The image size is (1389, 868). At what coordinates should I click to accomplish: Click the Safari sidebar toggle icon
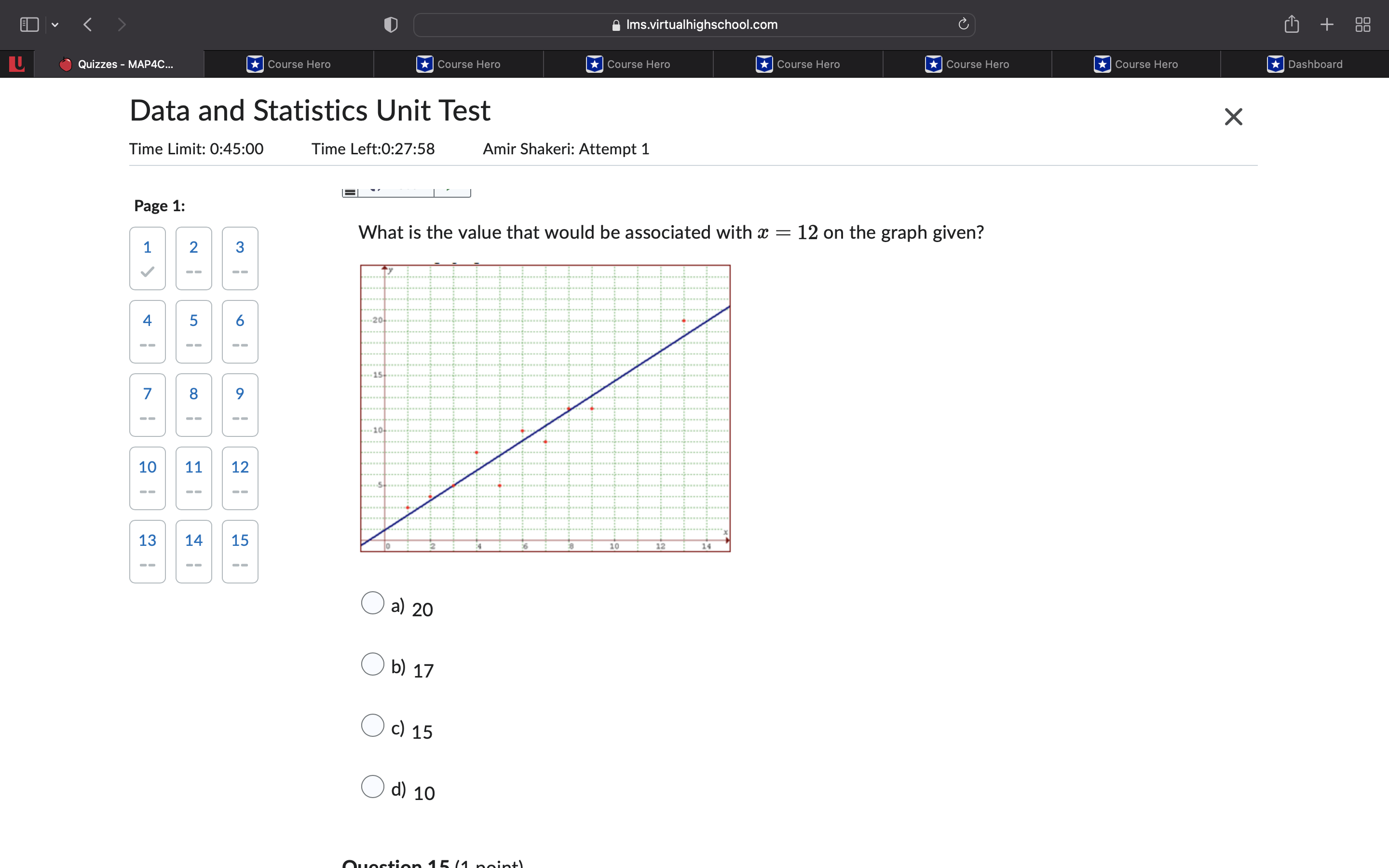click(29, 25)
